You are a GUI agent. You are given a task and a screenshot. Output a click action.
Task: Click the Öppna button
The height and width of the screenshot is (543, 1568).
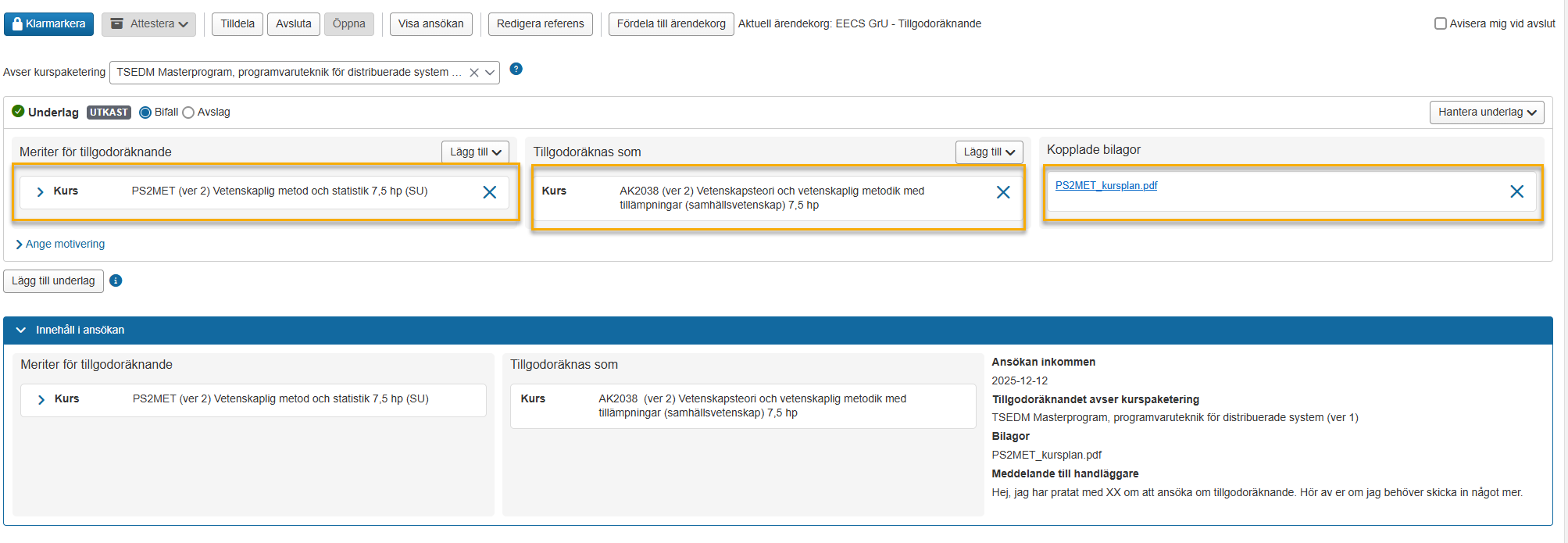(x=349, y=24)
